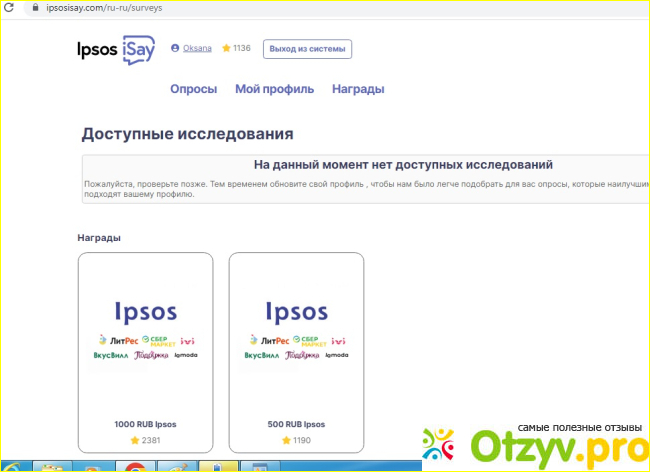Click the user avatar icon beside Oksana
650x472 pixels.
[176, 48]
